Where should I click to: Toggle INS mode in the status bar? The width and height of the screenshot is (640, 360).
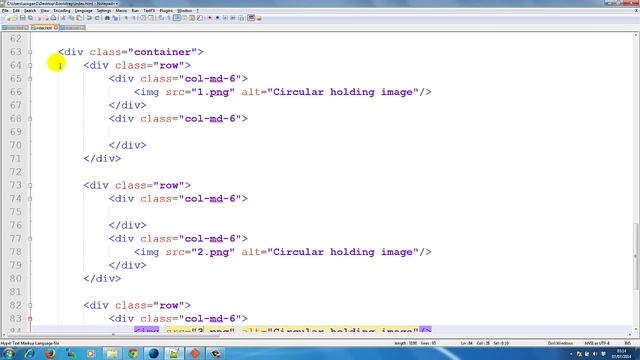[627, 343]
